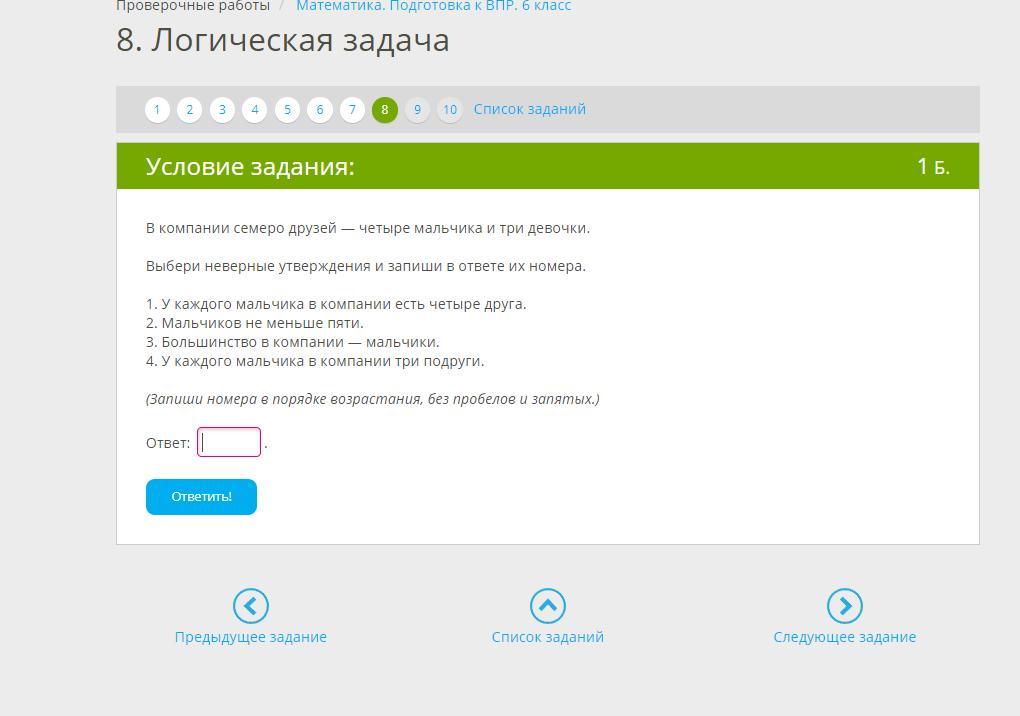Click the italic hint 'Запиши номера в порядке возрастания'
Screen dimensions: 1020x716
(x=285, y=399)
